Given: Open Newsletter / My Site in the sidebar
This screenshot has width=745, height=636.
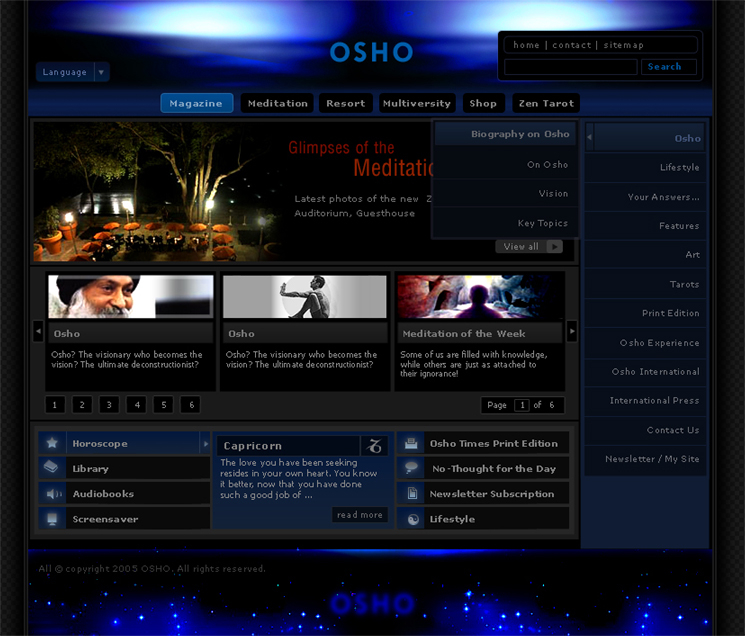Looking at the screenshot, I should 645,459.
